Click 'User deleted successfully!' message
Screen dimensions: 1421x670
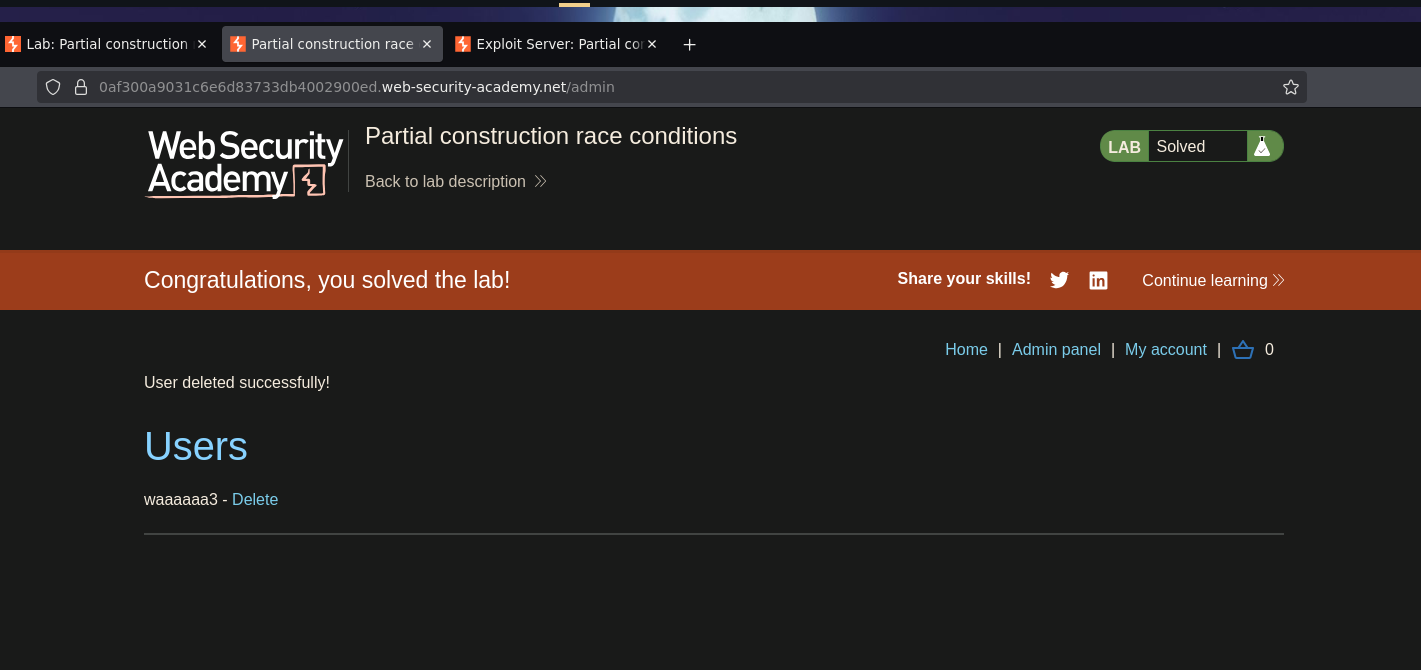(x=237, y=383)
